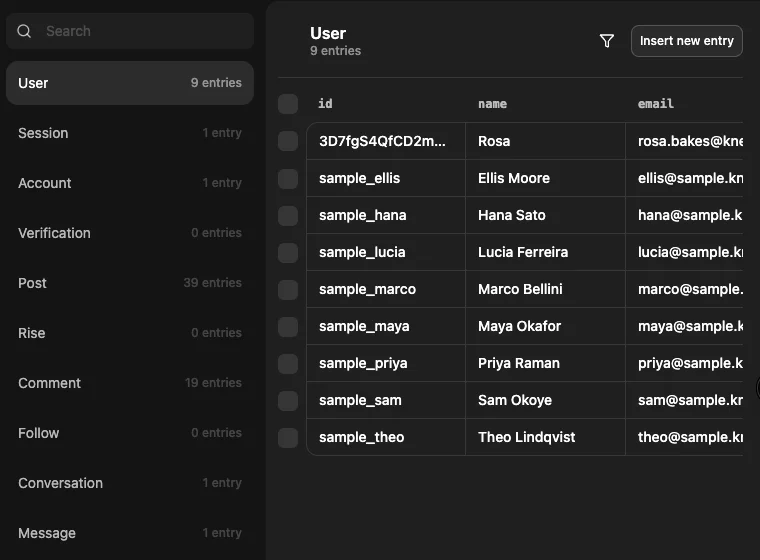Check the Lucia Ferreira row checkbox
The height and width of the screenshot is (560, 760).
288,252
